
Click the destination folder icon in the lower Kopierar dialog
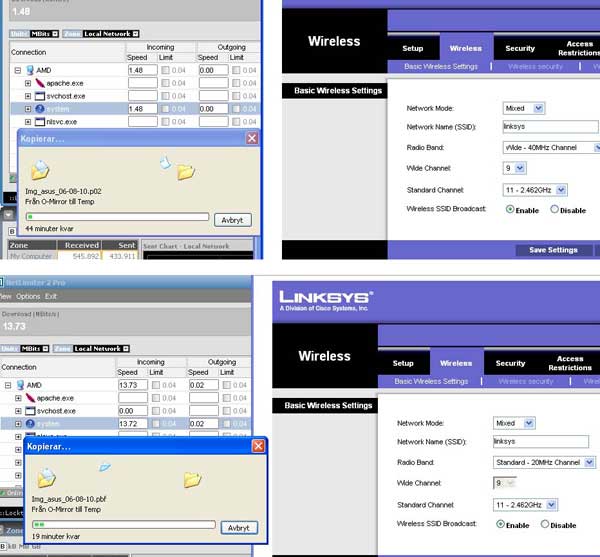[192, 480]
